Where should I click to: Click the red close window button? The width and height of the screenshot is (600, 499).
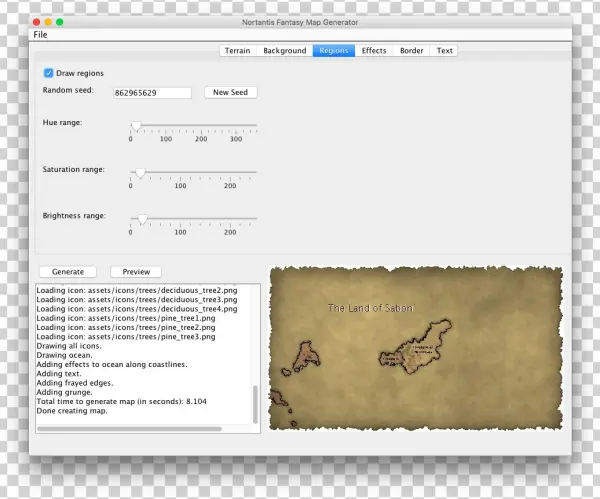tap(35, 21)
